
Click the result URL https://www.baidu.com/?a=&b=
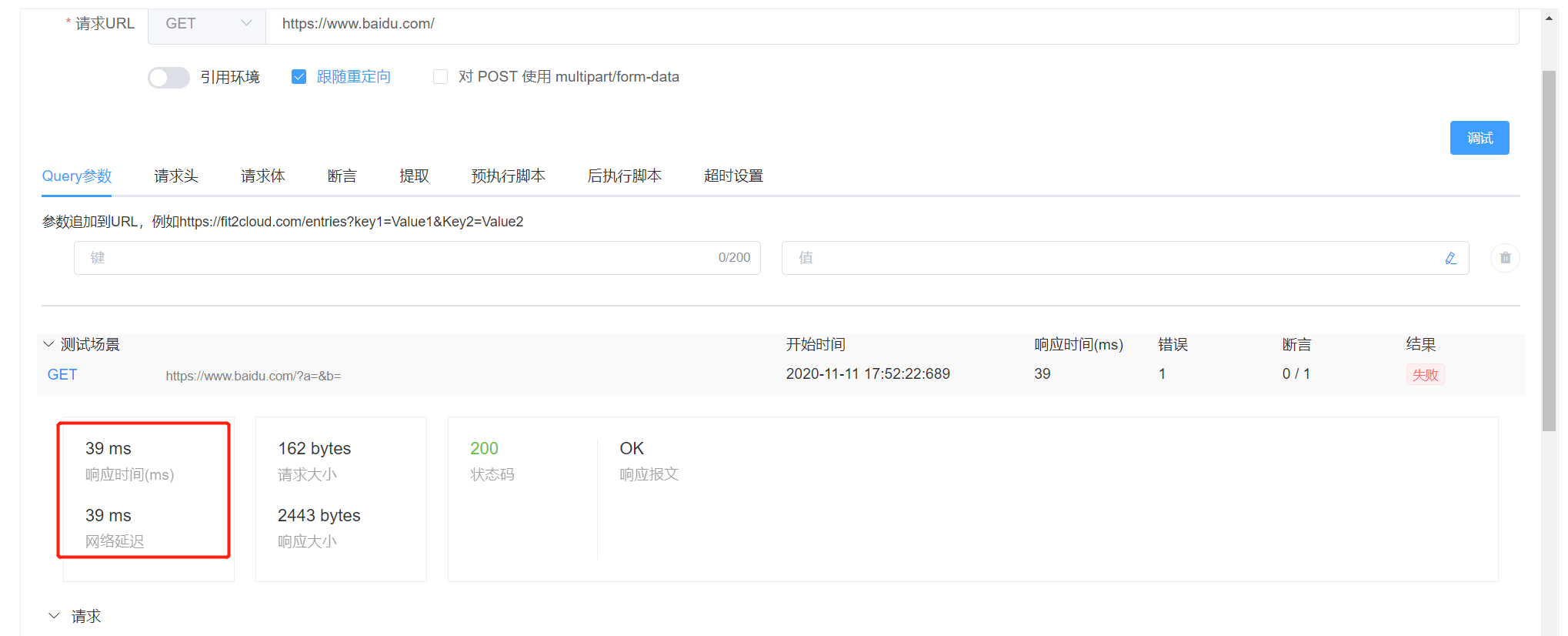point(253,377)
